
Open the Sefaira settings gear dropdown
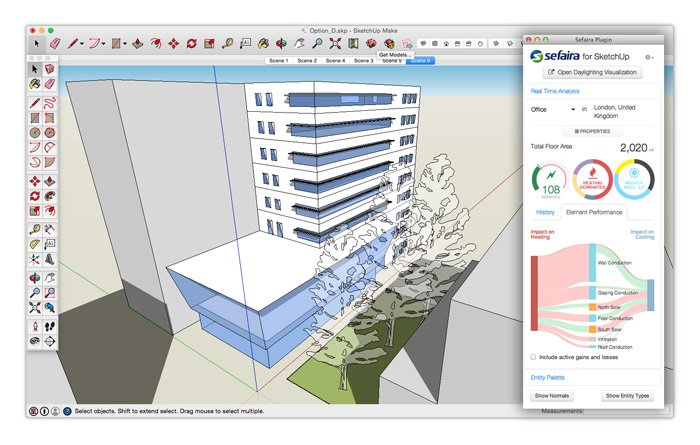649,57
